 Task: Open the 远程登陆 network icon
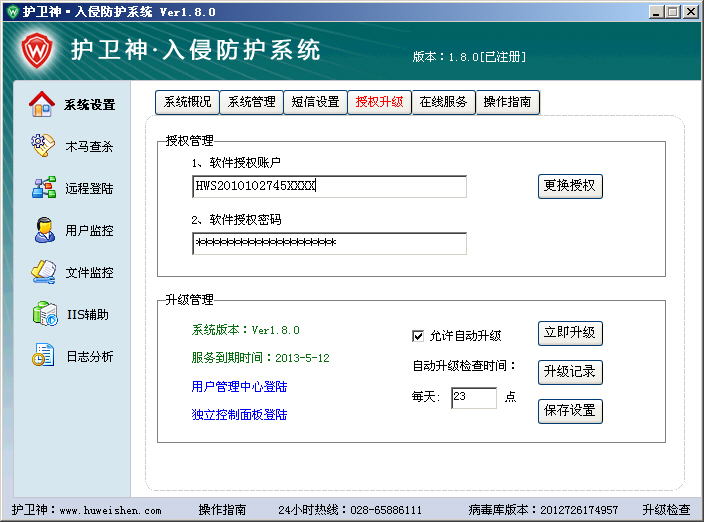tap(42, 188)
